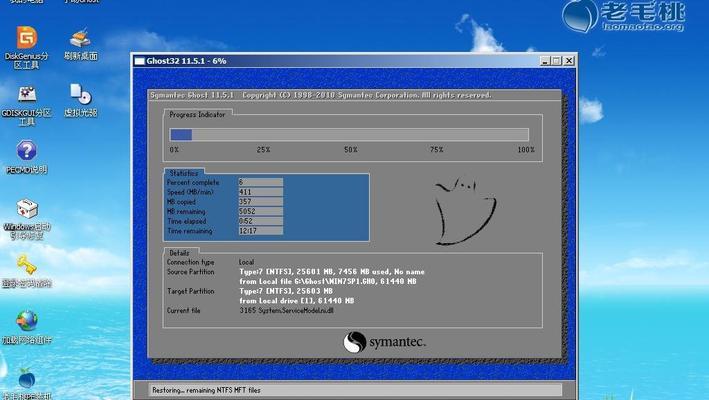This screenshot has height=400, width=709.
Task: Click the Time elapsed value 0:52
Action: [260, 221]
